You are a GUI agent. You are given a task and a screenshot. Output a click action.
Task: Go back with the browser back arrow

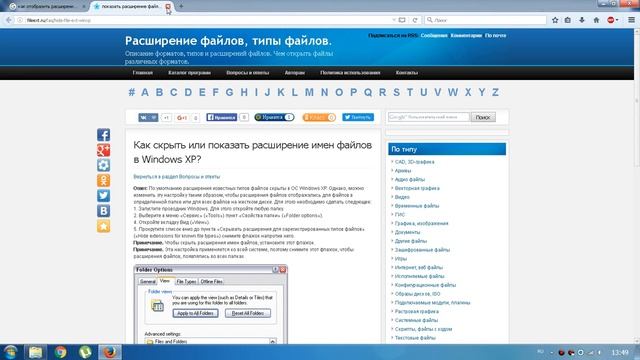(x=9, y=20)
